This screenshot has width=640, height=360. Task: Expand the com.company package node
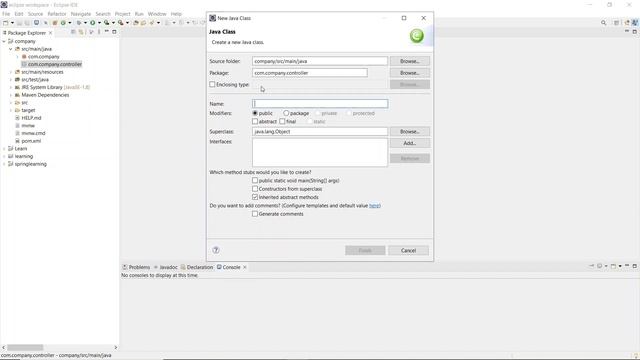18,57
